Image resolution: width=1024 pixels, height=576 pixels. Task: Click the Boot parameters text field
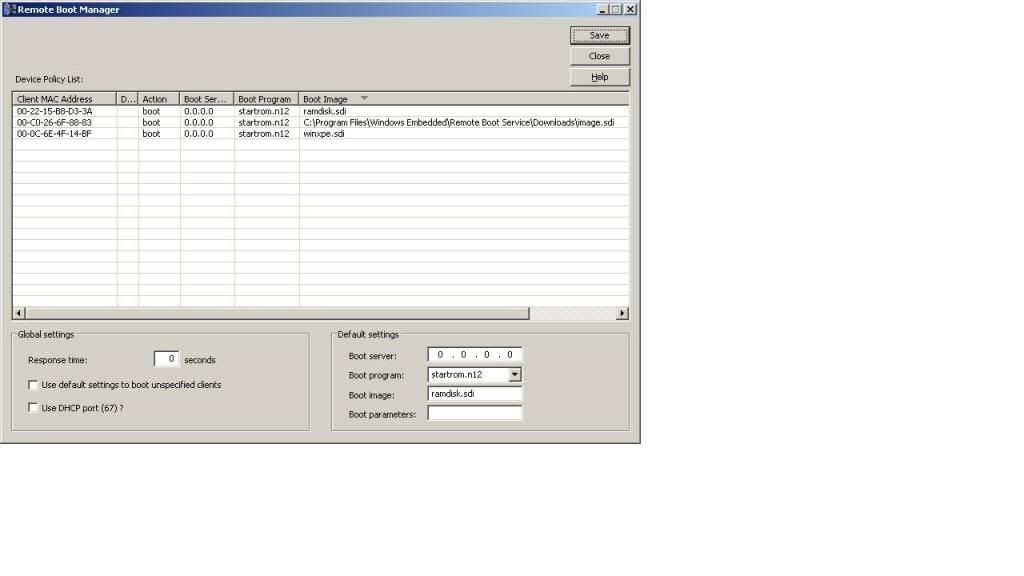pyautogui.click(x=474, y=413)
